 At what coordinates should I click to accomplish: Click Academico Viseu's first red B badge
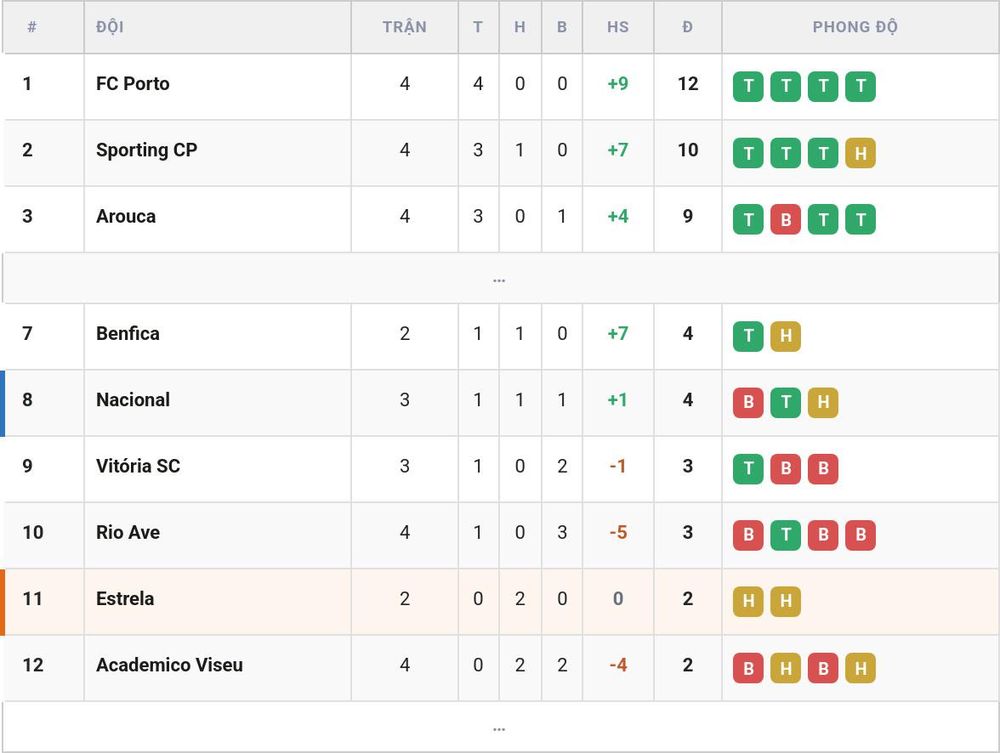pyautogui.click(x=748, y=668)
